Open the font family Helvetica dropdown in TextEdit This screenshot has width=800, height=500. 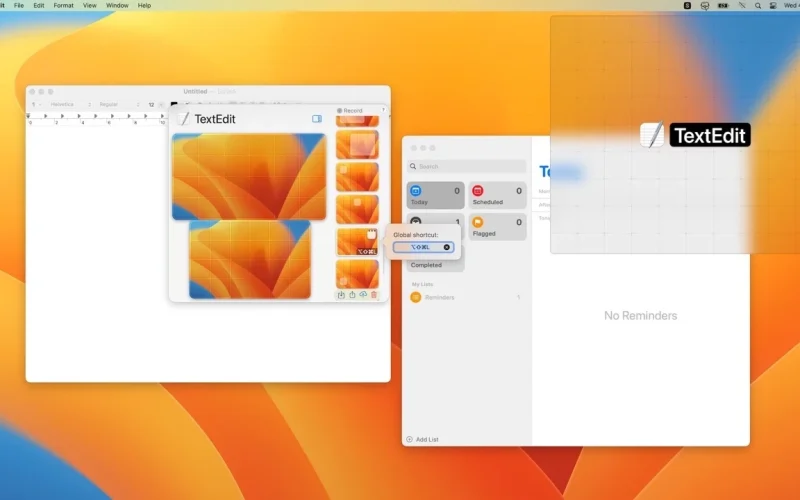pos(69,105)
